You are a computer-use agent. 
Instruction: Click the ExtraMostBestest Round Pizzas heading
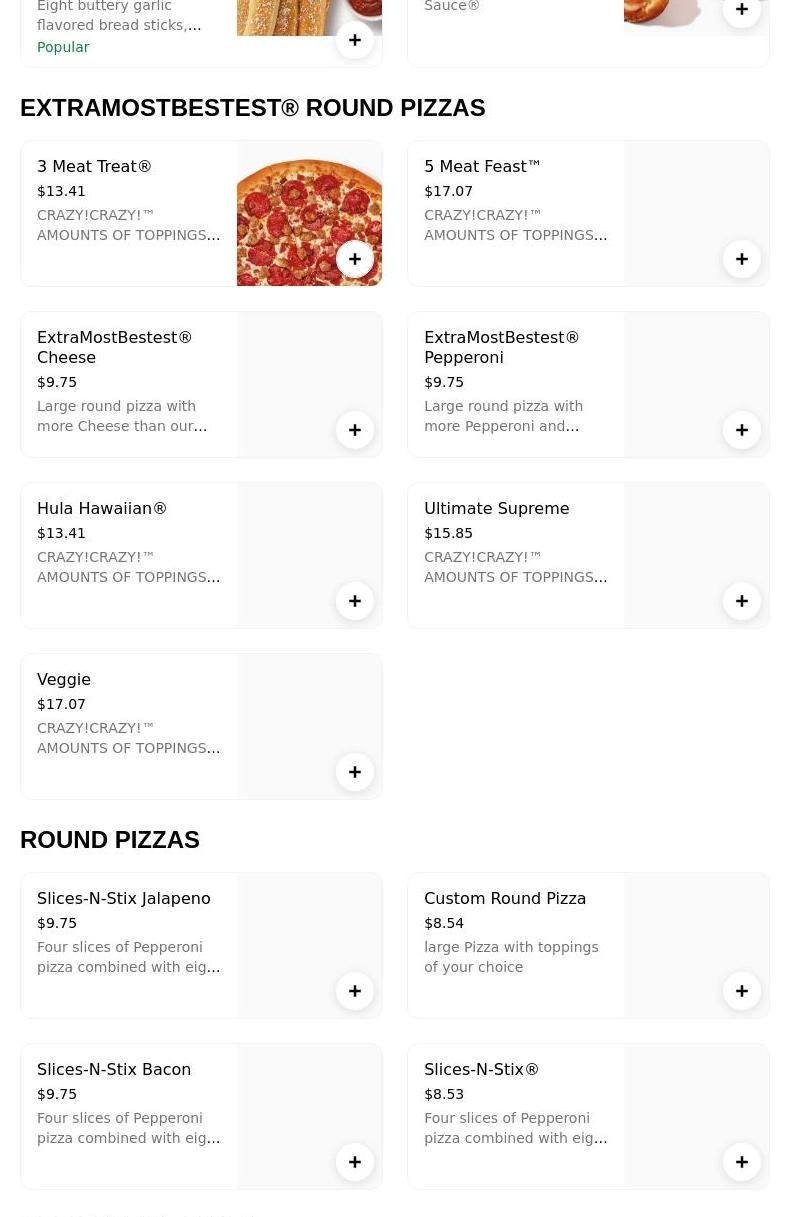tap(252, 108)
